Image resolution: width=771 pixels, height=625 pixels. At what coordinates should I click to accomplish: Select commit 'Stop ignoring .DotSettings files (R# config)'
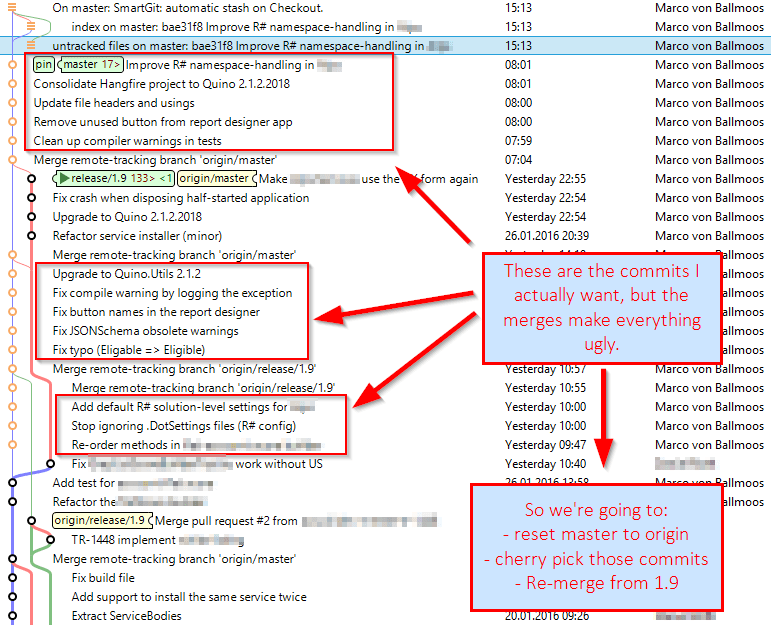(386, 426)
